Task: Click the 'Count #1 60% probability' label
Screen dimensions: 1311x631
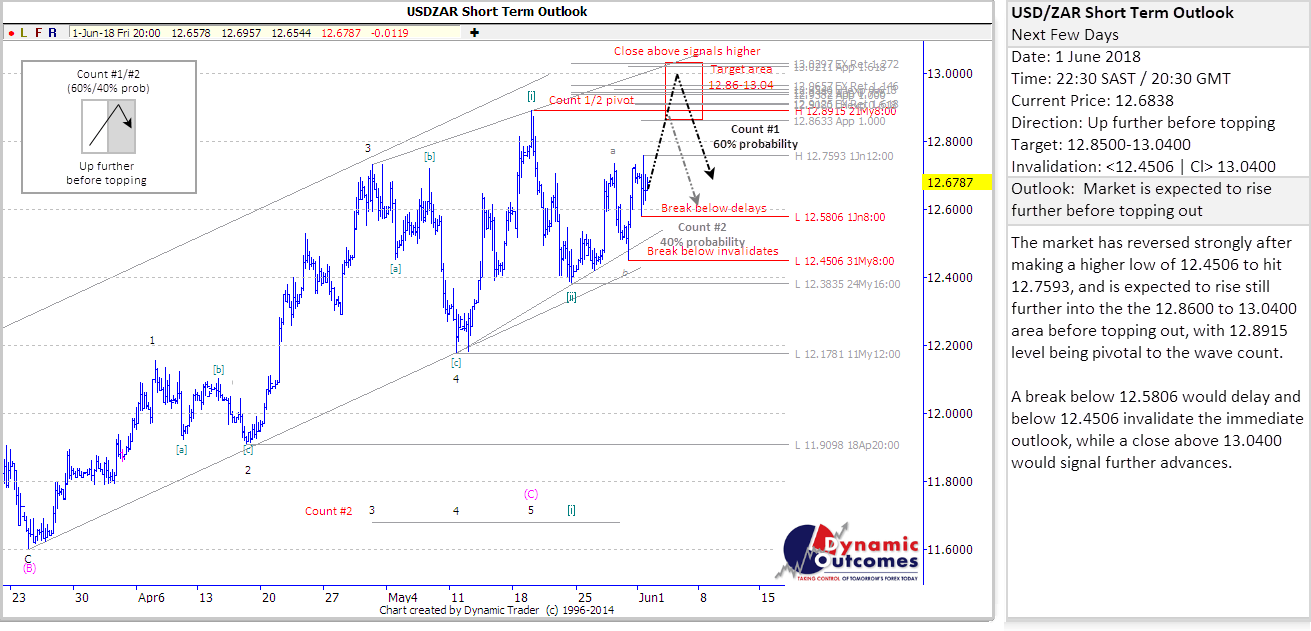Action: pos(754,137)
